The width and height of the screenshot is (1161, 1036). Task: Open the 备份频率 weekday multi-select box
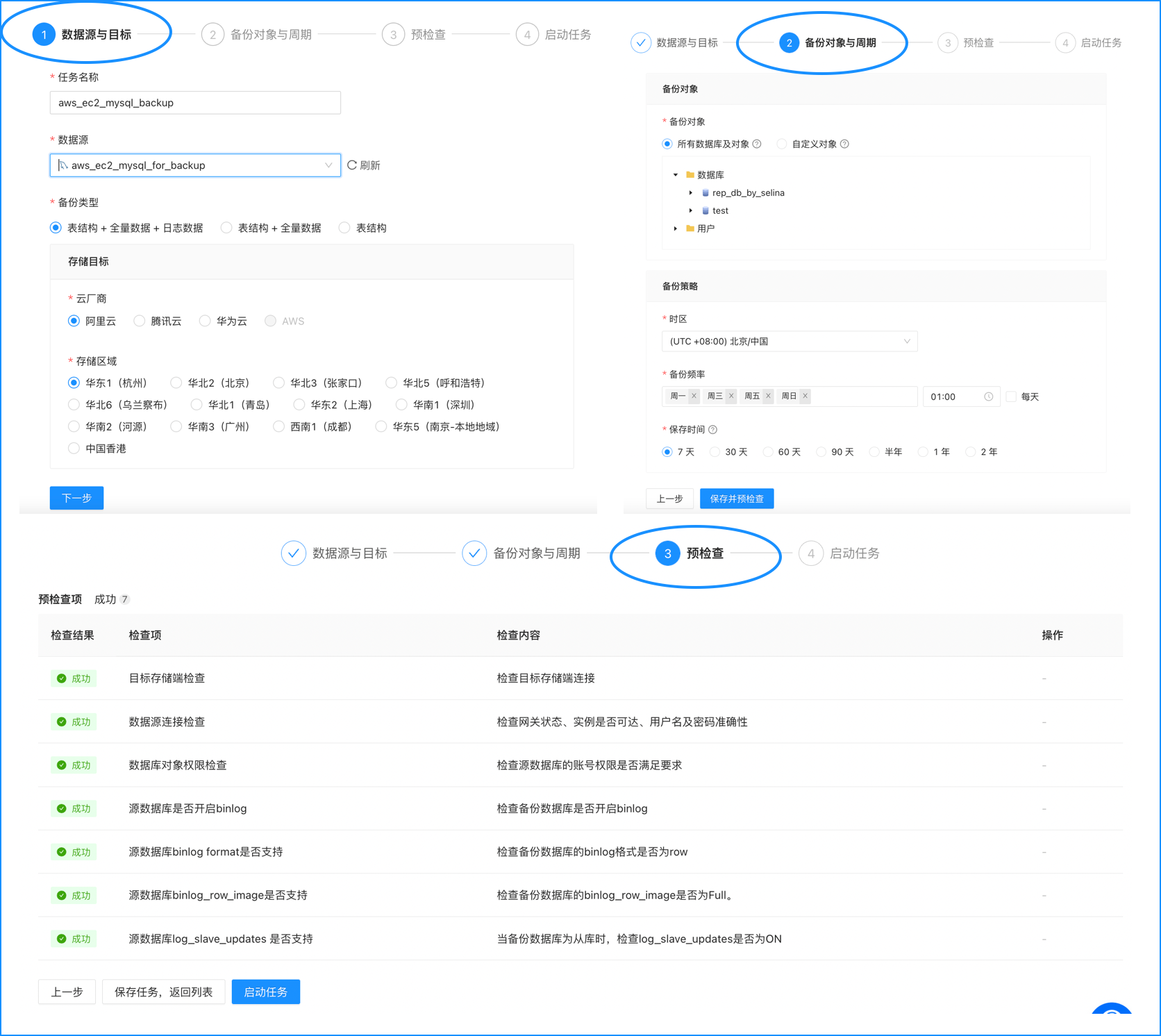[x=790, y=396]
